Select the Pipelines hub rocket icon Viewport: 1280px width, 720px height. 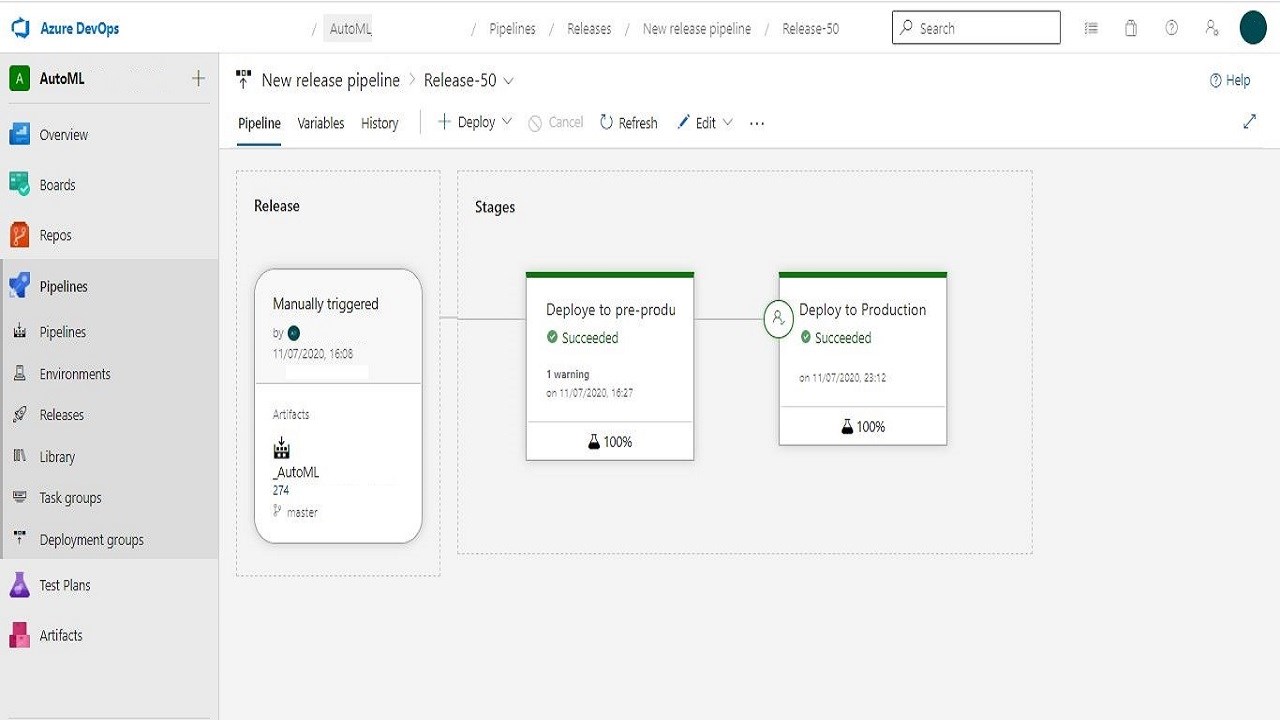(x=20, y=286)
